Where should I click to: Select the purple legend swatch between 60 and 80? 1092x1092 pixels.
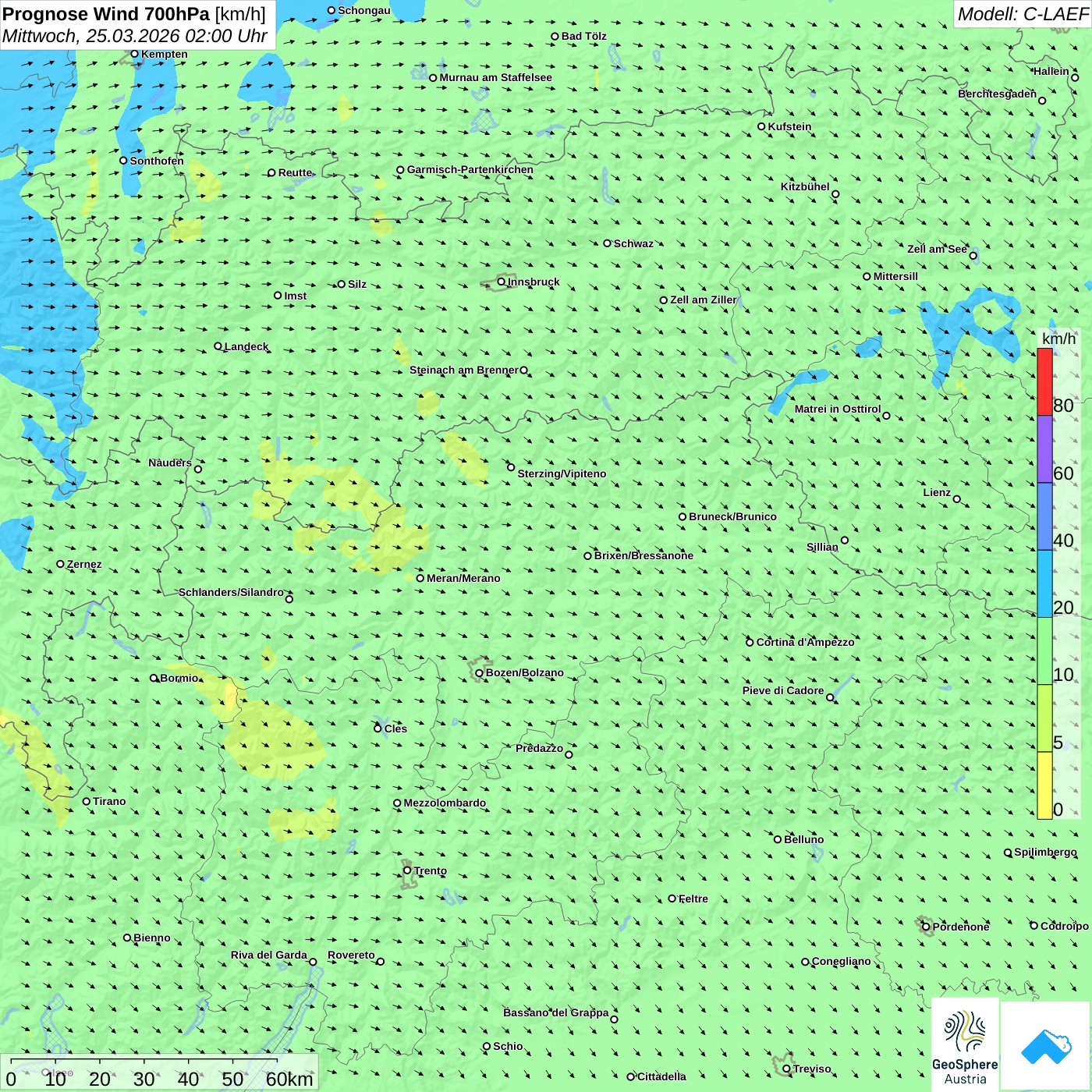[1044, 449]
